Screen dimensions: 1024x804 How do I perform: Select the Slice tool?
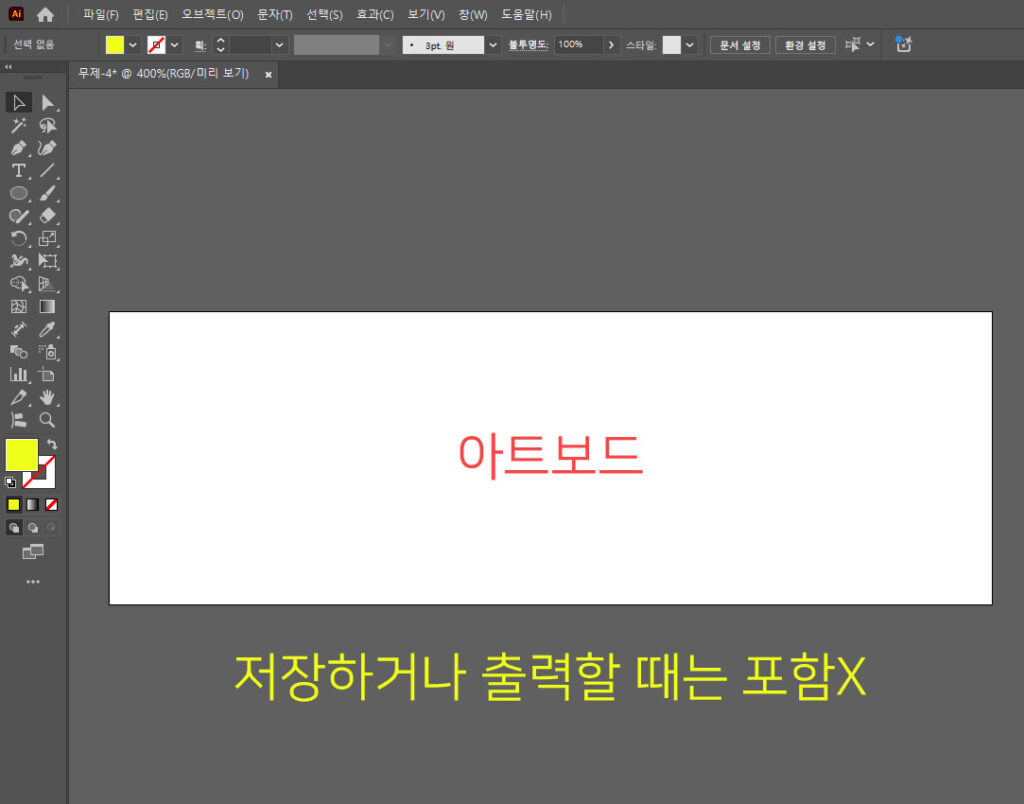18,397
